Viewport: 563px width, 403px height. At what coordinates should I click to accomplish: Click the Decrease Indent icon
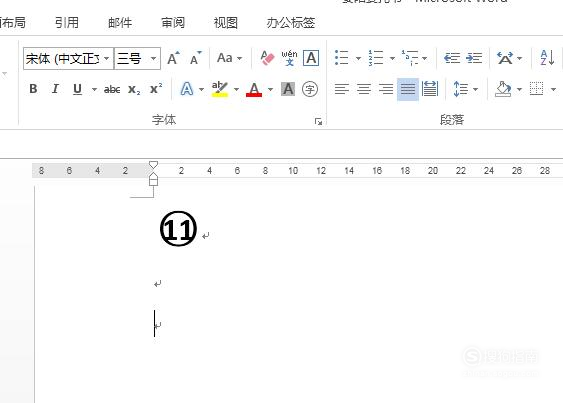pyautogui.click(x=452, y=58)
